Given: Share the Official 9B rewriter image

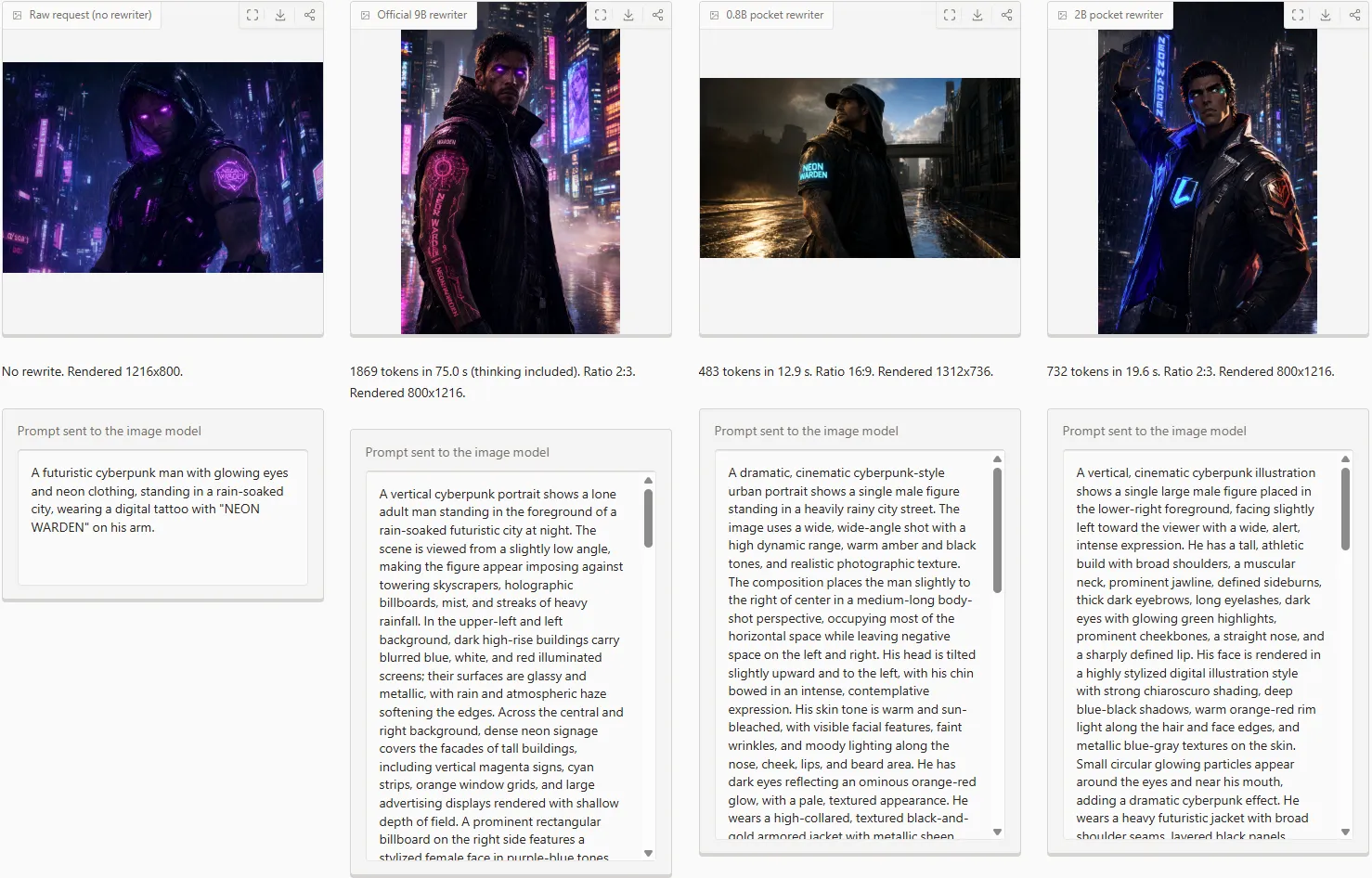Looking at the screenshot, I should [x=658, y=15].
